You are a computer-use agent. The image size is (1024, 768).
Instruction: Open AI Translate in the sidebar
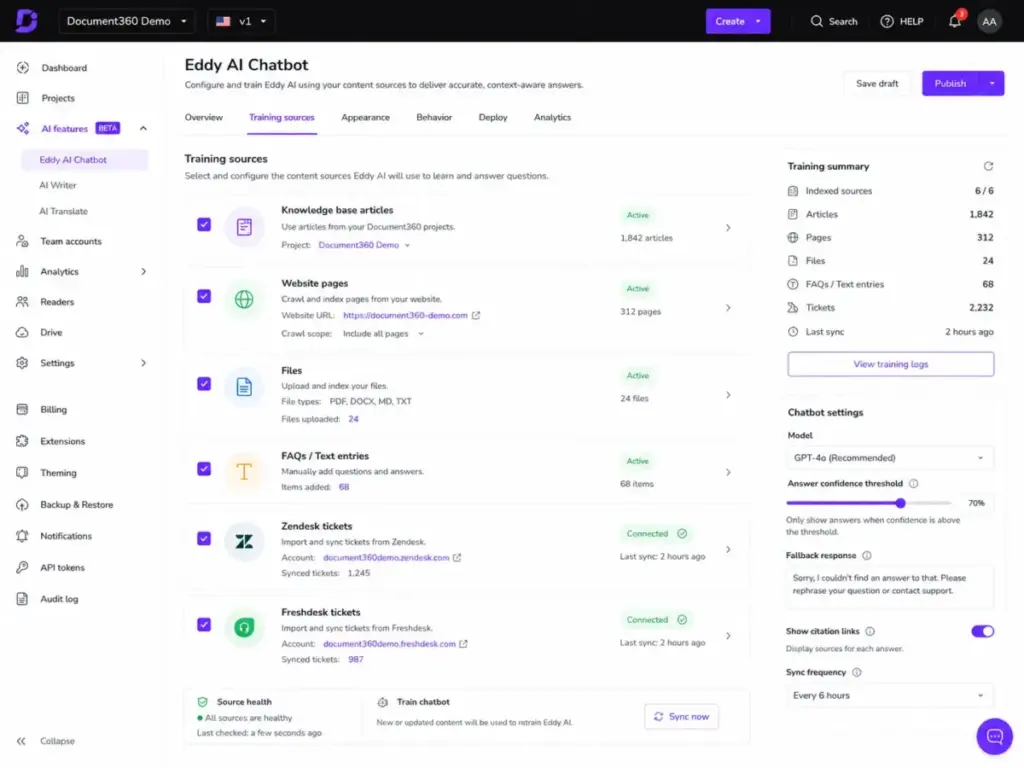63,212
